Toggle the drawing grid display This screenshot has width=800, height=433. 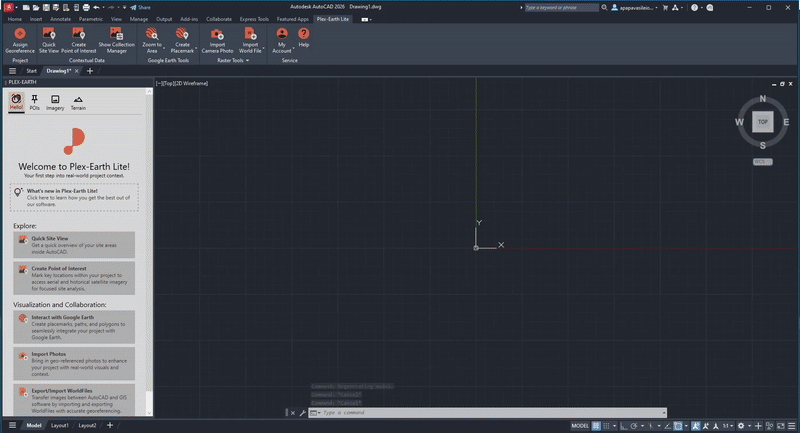pyautogui.click(x=596, y=426)
